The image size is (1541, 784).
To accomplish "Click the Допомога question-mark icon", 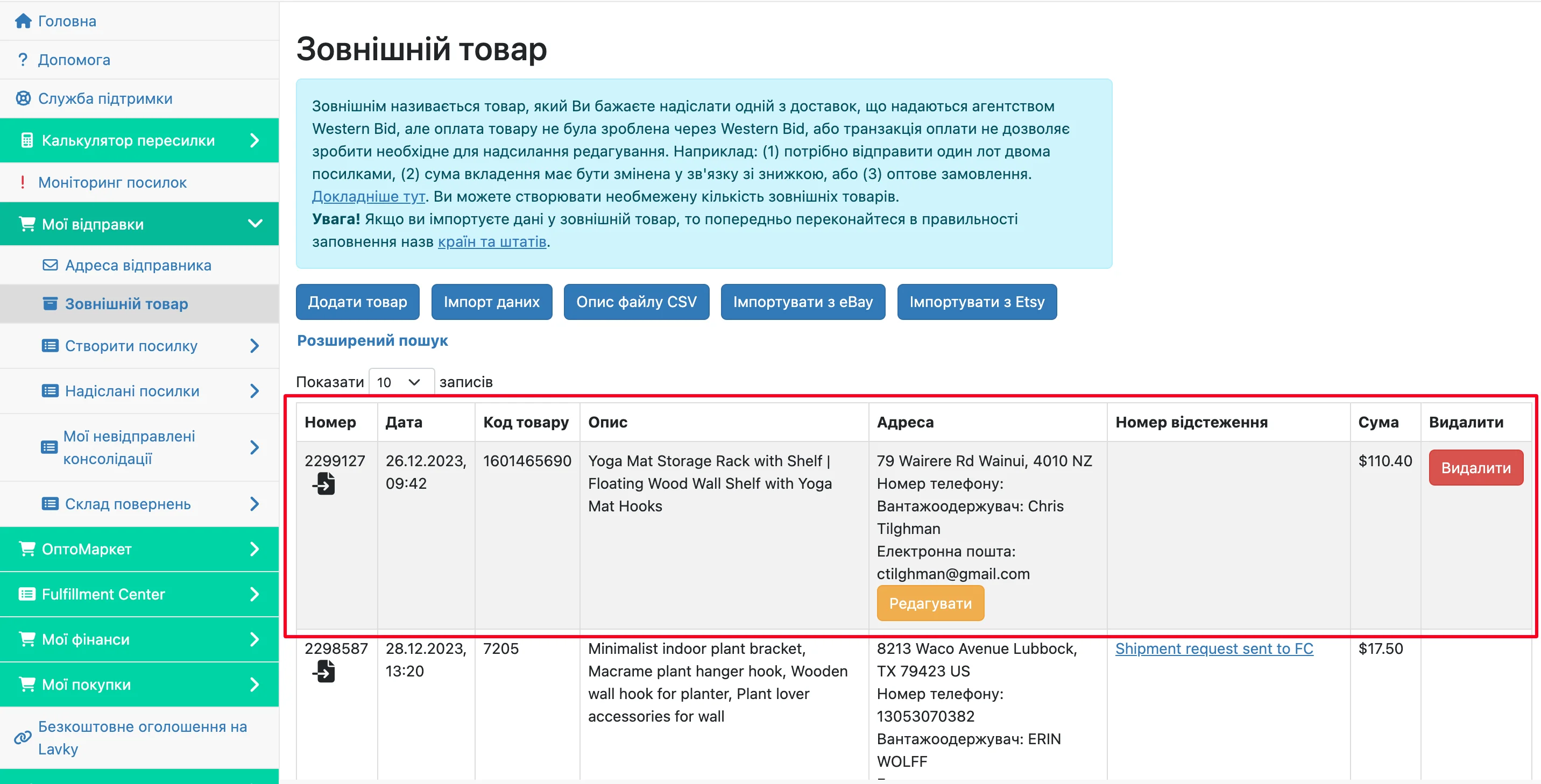I will pyautogui.click(x=23, y=59).
